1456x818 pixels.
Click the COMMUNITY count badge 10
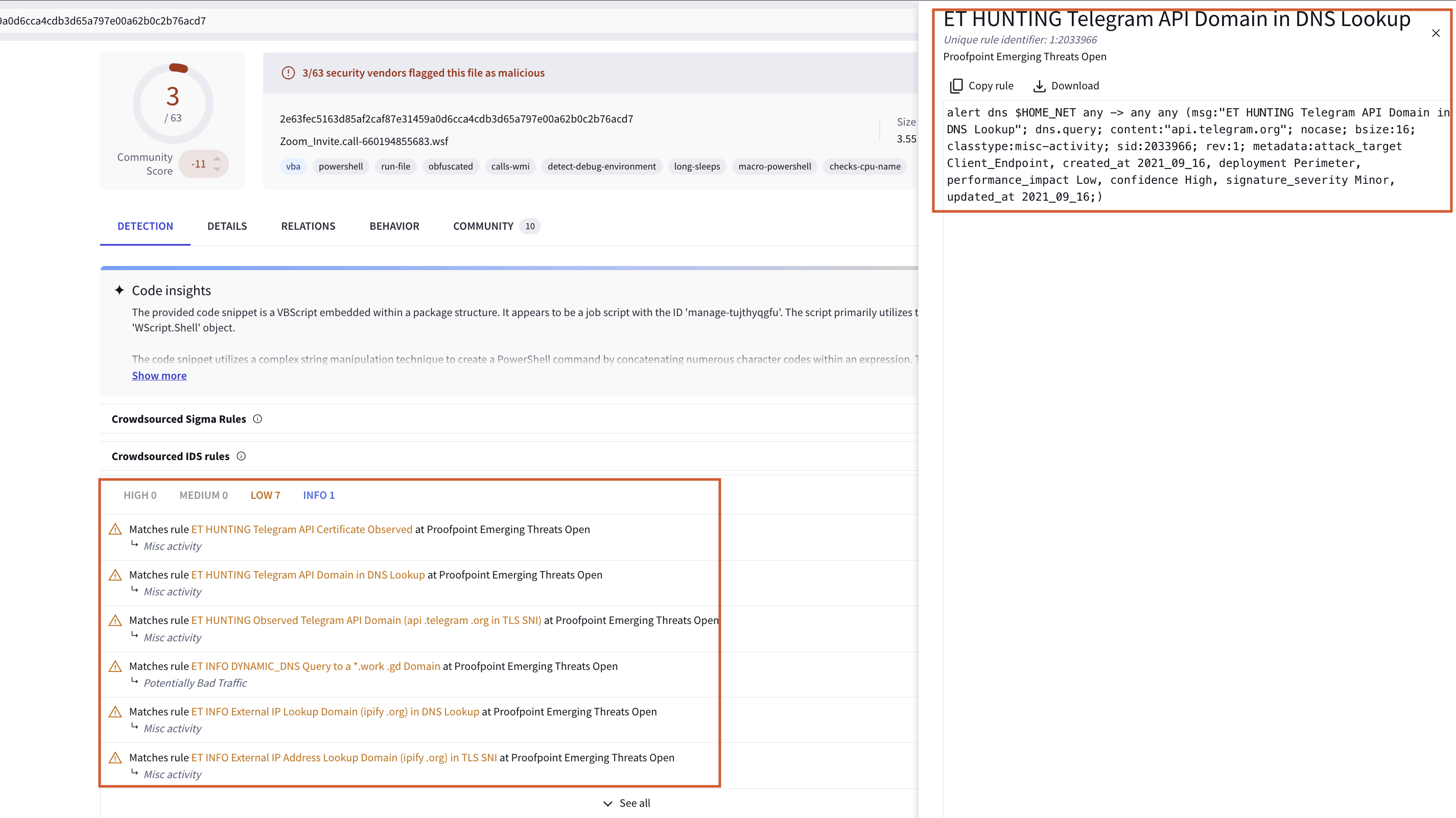[530, 227]
